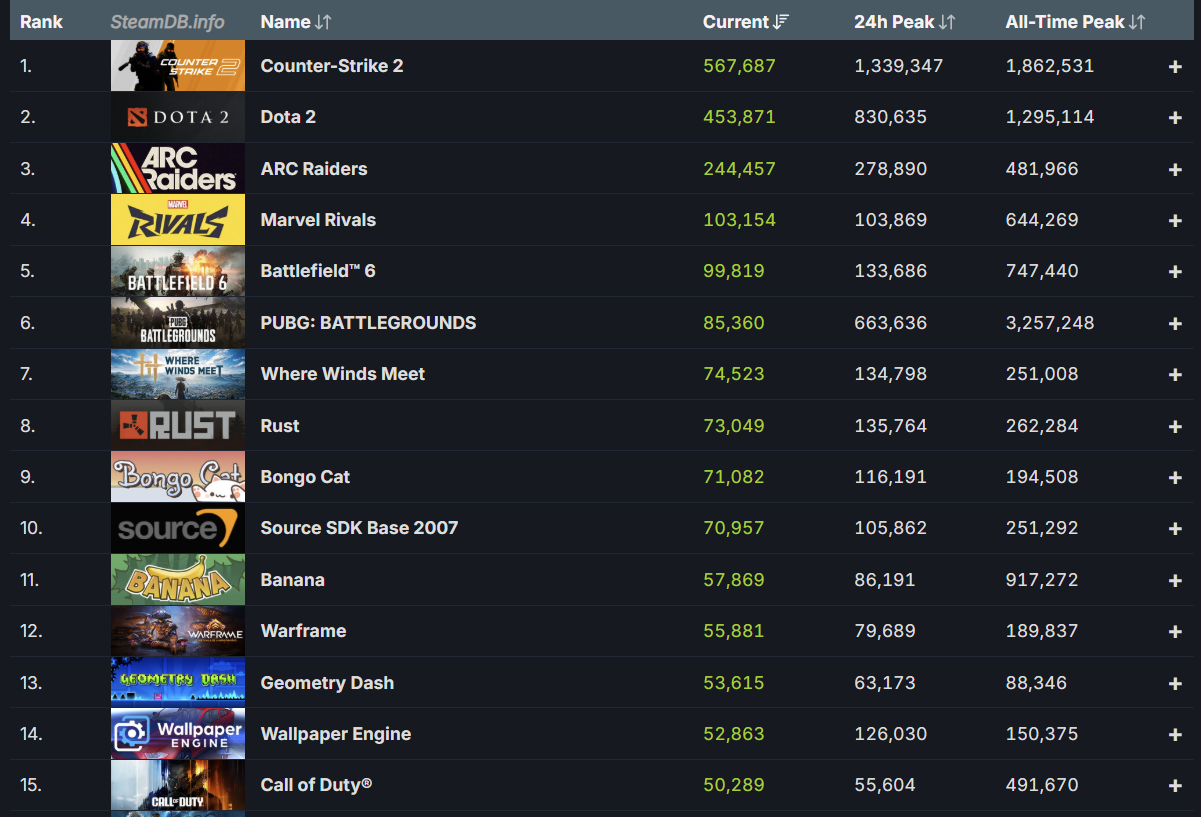Open the Bongo Cat thumbnail image
Viewport: 1201px width, 817px height.
(x=178, y=477)
